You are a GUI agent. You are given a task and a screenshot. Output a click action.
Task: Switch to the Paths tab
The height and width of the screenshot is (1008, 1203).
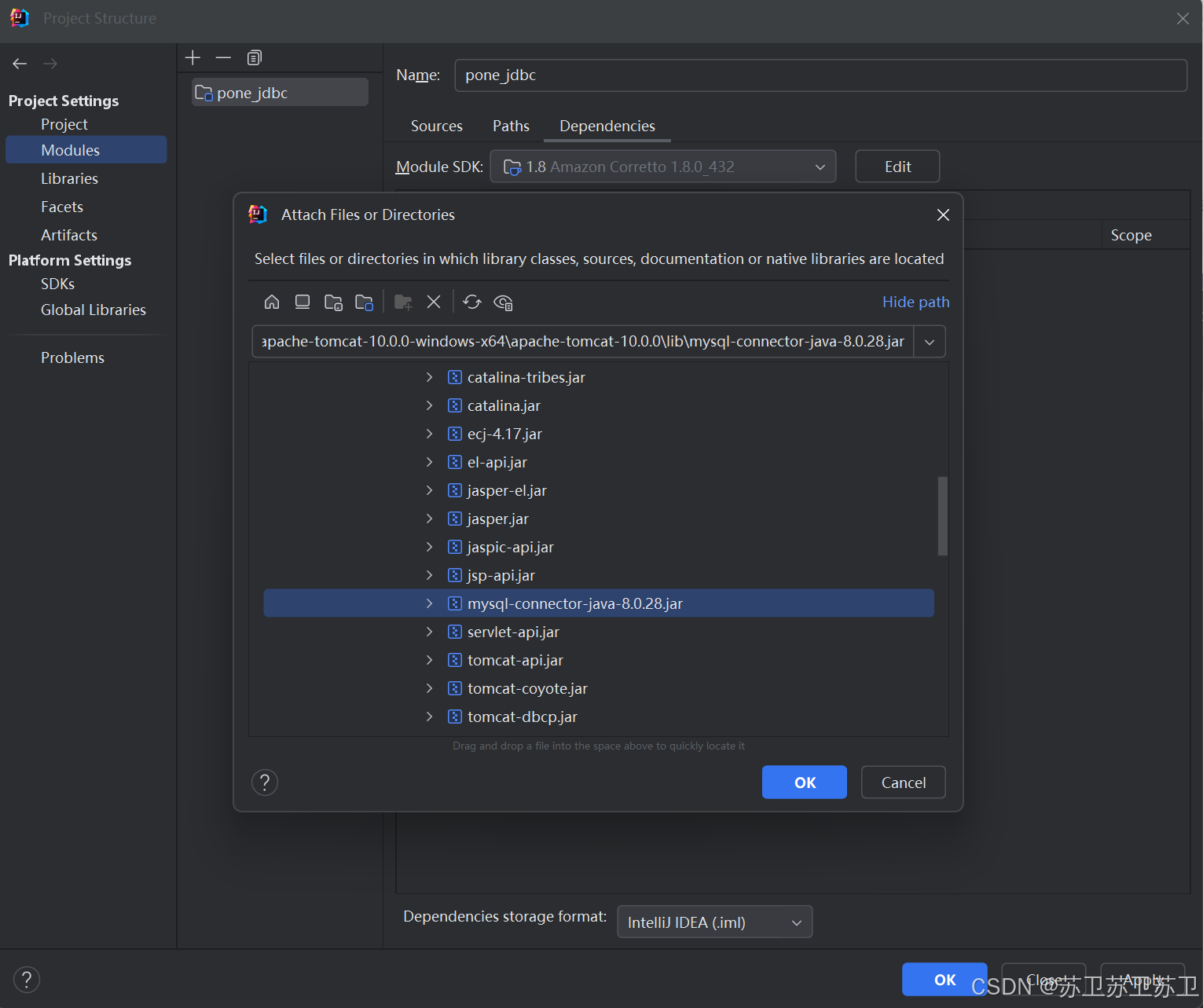tap(511, 126)
